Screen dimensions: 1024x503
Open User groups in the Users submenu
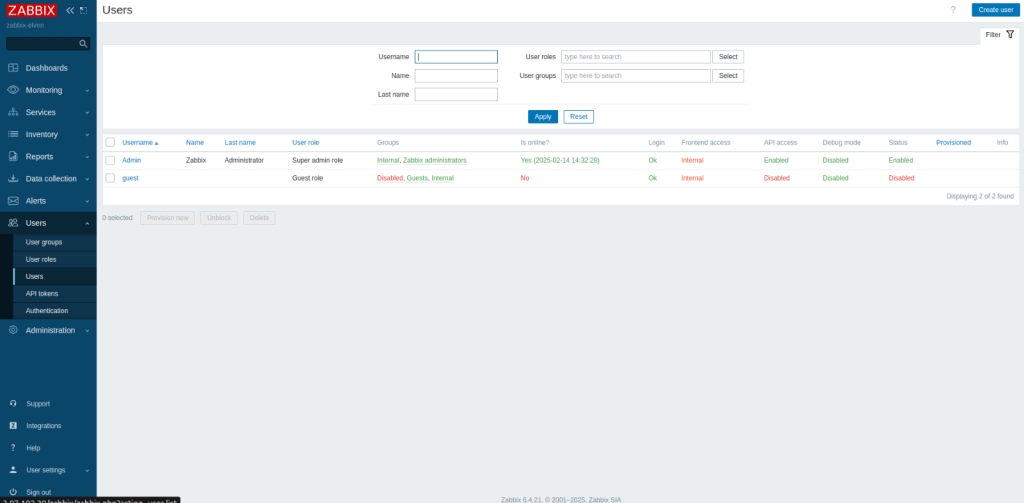(44, 242)
